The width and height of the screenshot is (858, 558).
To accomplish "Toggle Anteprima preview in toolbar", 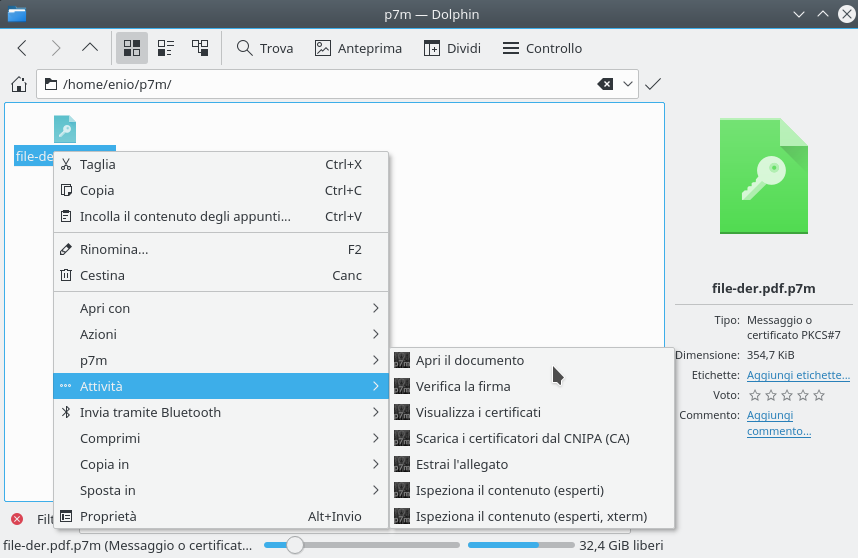I will point(358,48).
